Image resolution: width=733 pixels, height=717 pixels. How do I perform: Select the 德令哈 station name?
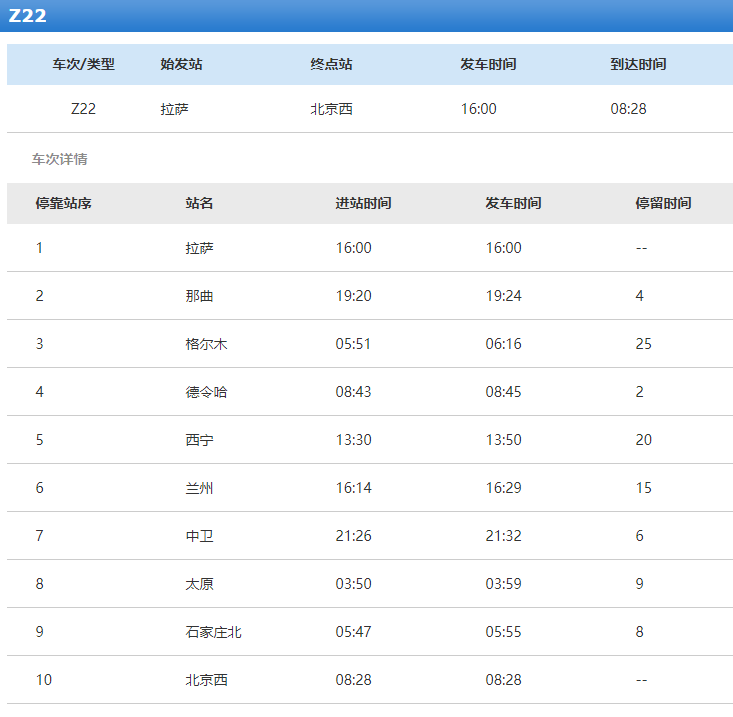click(206, 392)
